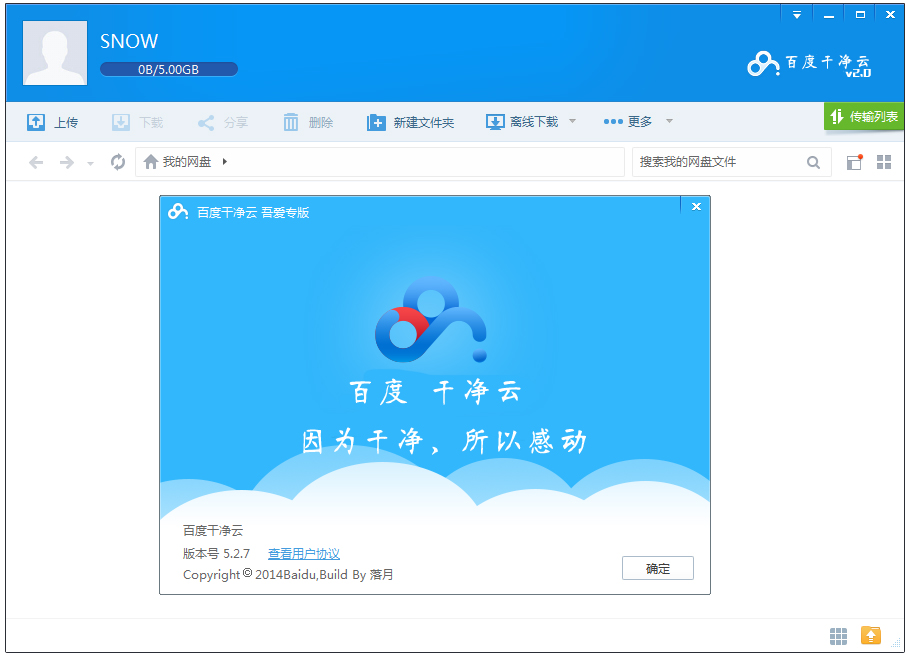Viewport: 908px width, 656px height.
Task: Click the greyed 下载 download button
Action: tap(137, 122)
